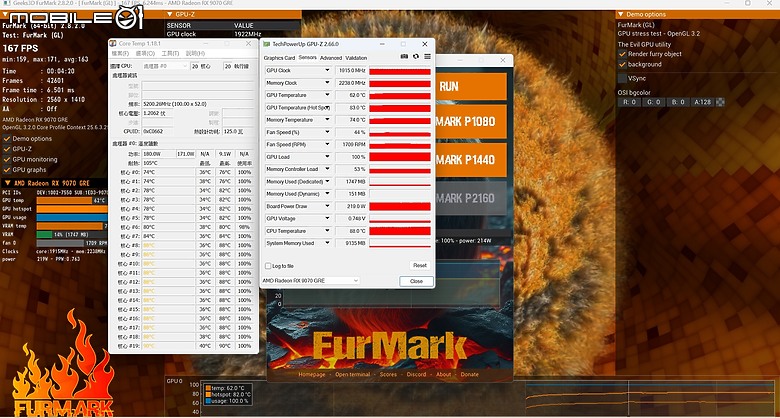780x418 pixels.
Task: Click the Board Power Draw red graph
Action: tap(400, 207)
